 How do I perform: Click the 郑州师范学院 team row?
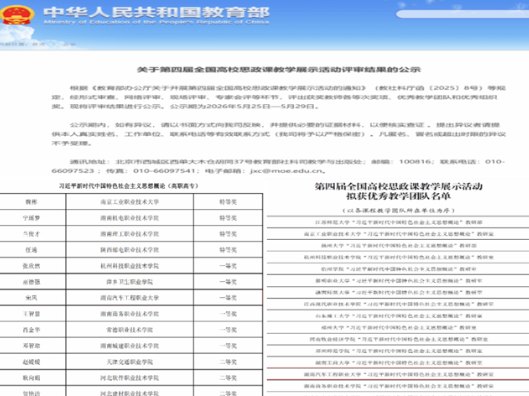click(398, 351)
